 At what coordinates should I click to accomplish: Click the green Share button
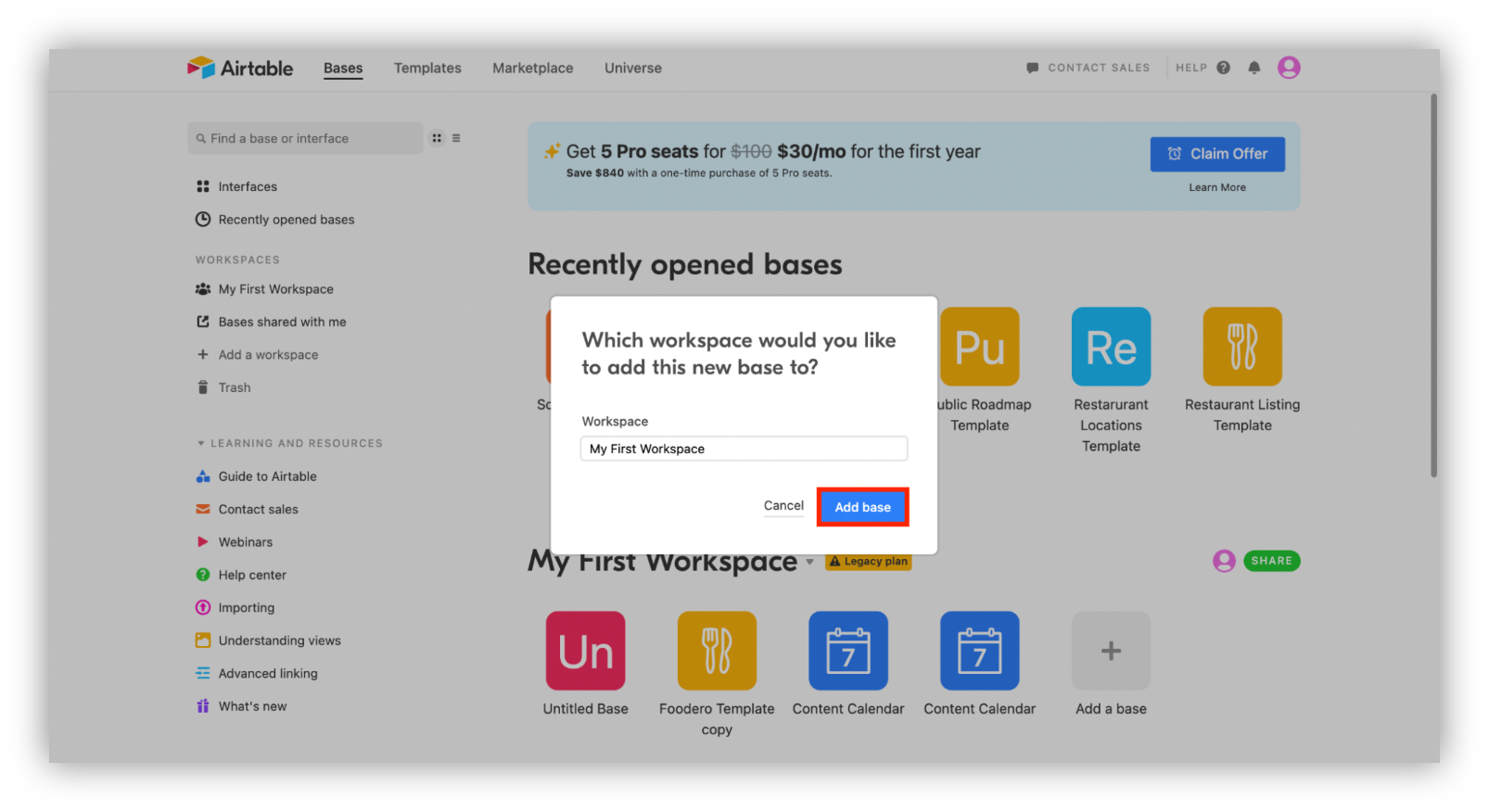pyautogui.click(x=1271, y=561)
